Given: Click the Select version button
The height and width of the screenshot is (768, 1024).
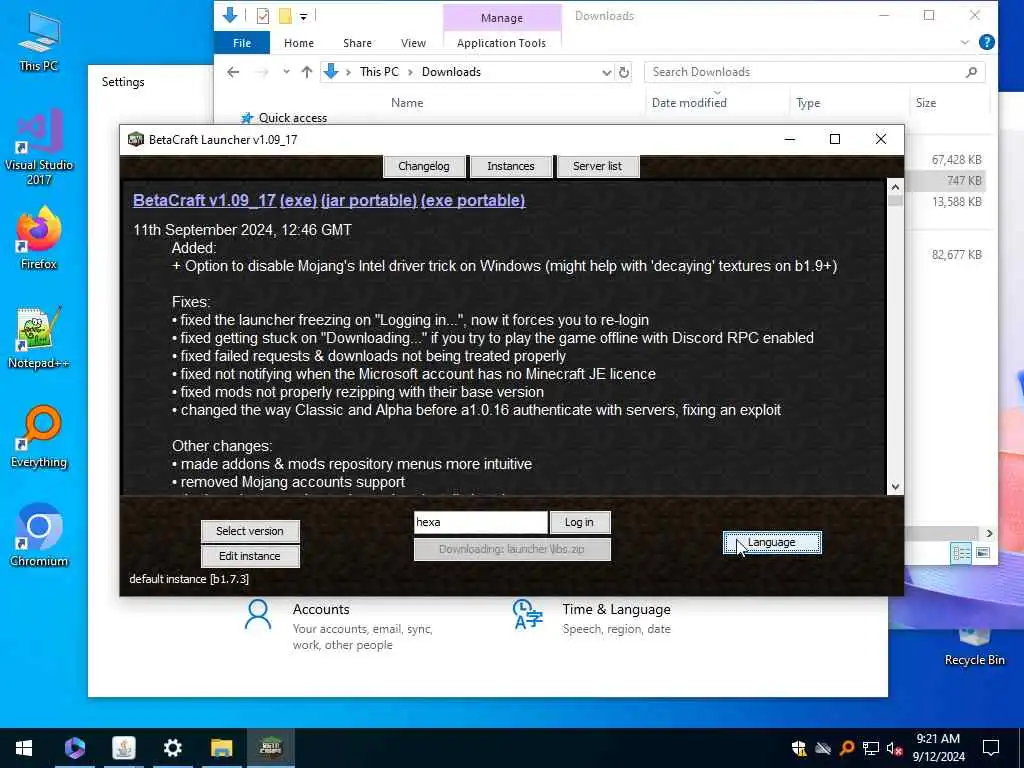Looking at the screenshot, I should (250, 531).
